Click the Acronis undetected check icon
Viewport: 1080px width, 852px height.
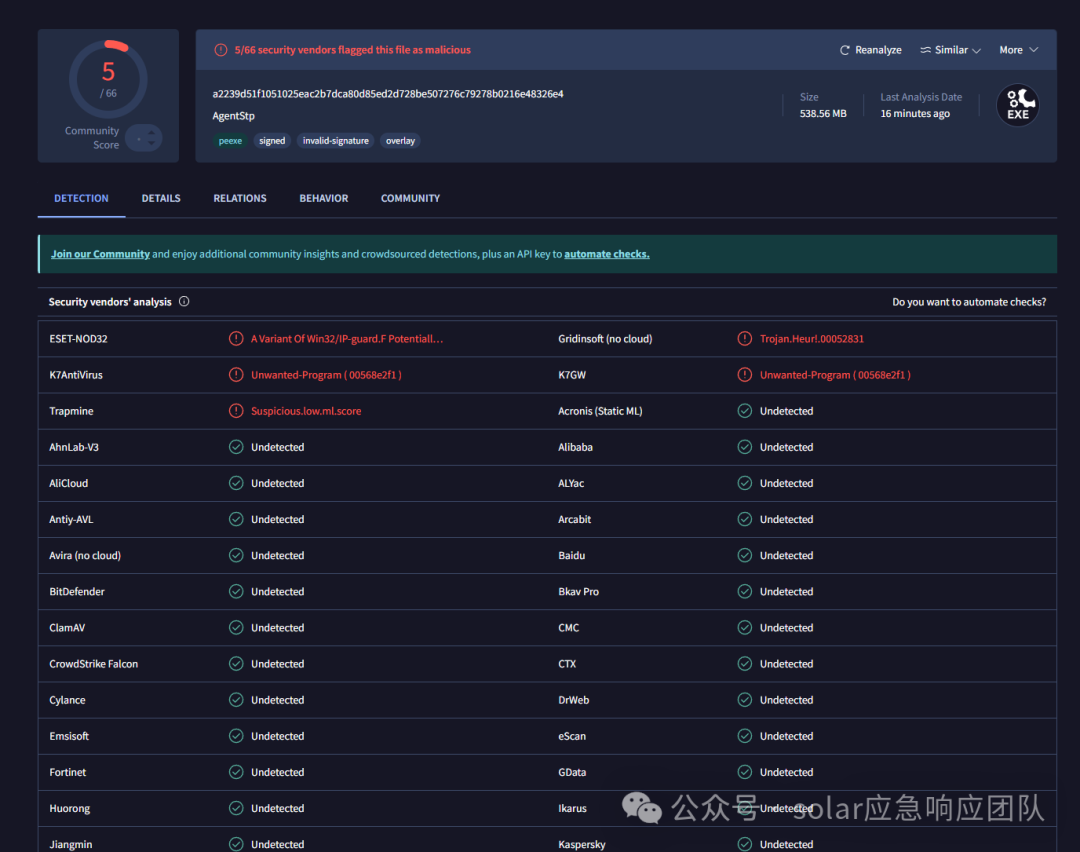tap(745, 411)
